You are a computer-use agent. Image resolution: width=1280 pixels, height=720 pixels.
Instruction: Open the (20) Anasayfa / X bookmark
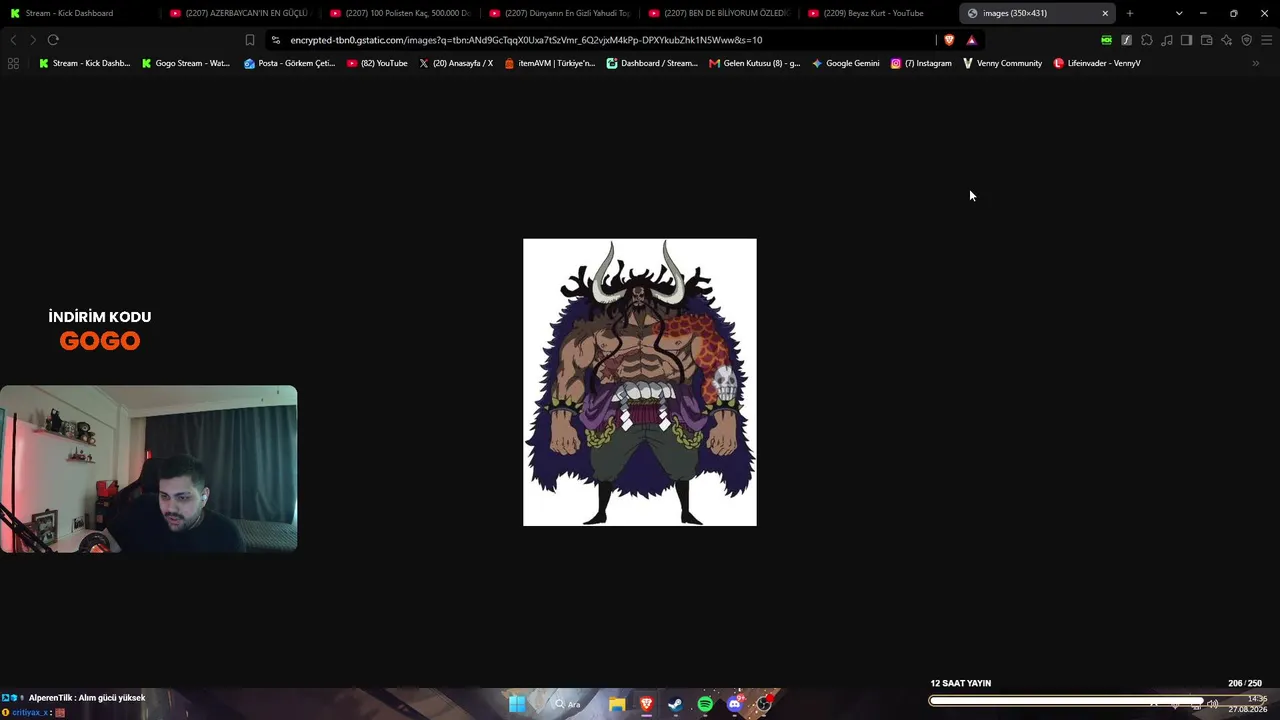456,63
